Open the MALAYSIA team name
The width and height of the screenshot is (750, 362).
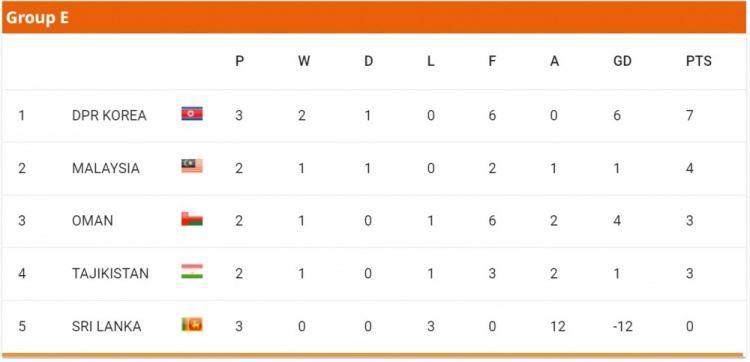(x=106, y=168)
